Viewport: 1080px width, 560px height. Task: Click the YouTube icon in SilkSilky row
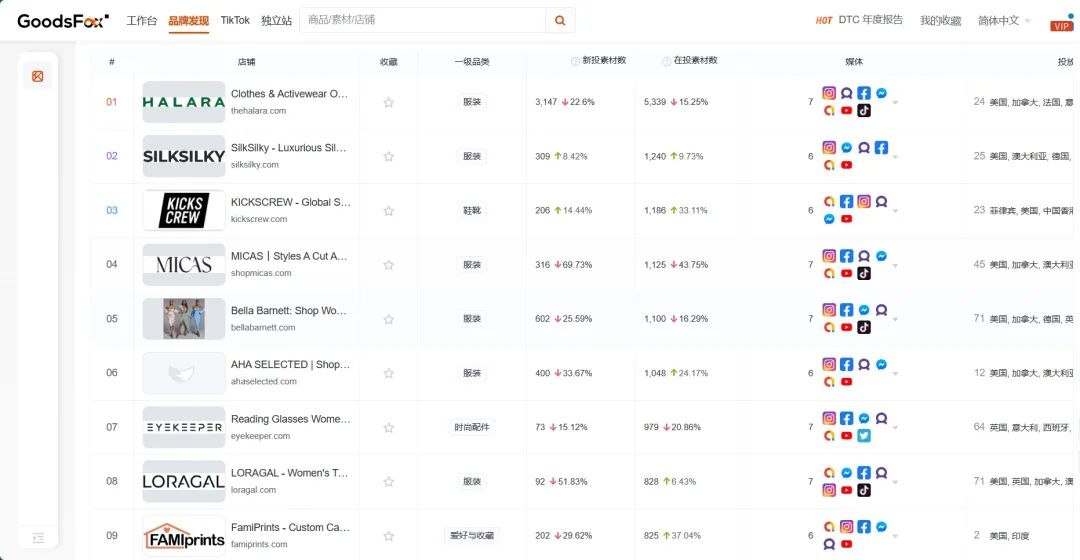pyautogui.click(x=847, y=165)
